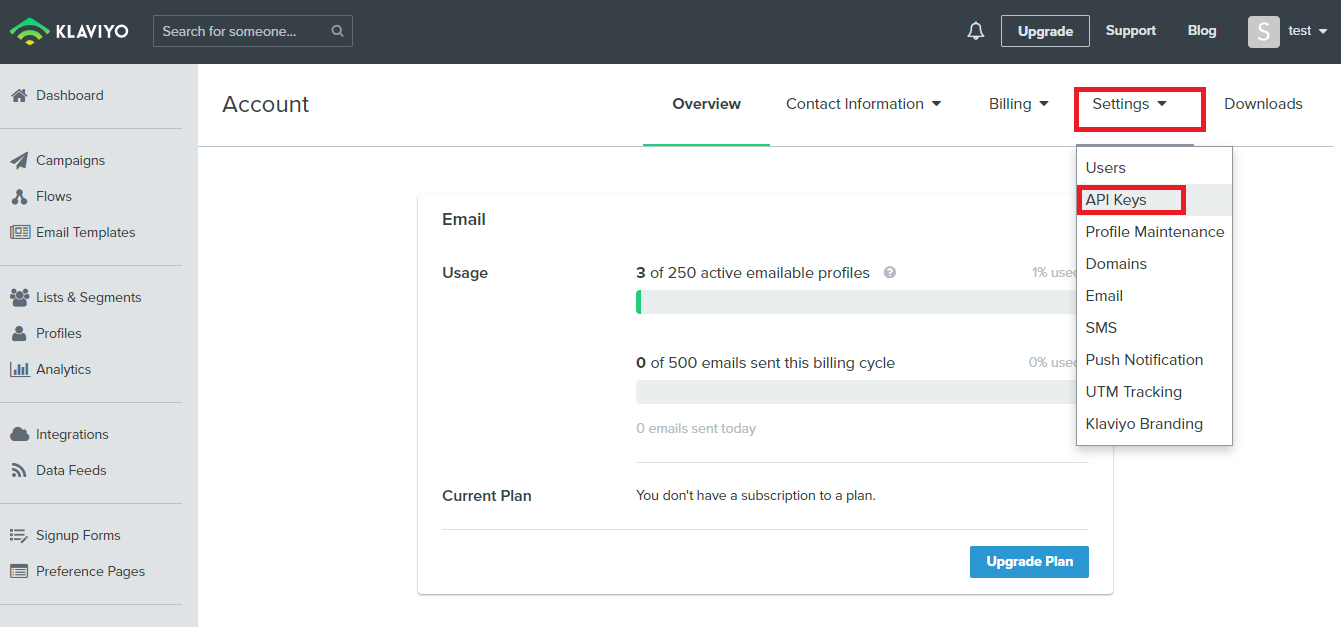Open Campaigns in sidebar
Image resolution: width=1341 pixels, height=627 pixels.
(x=70, y=160)
